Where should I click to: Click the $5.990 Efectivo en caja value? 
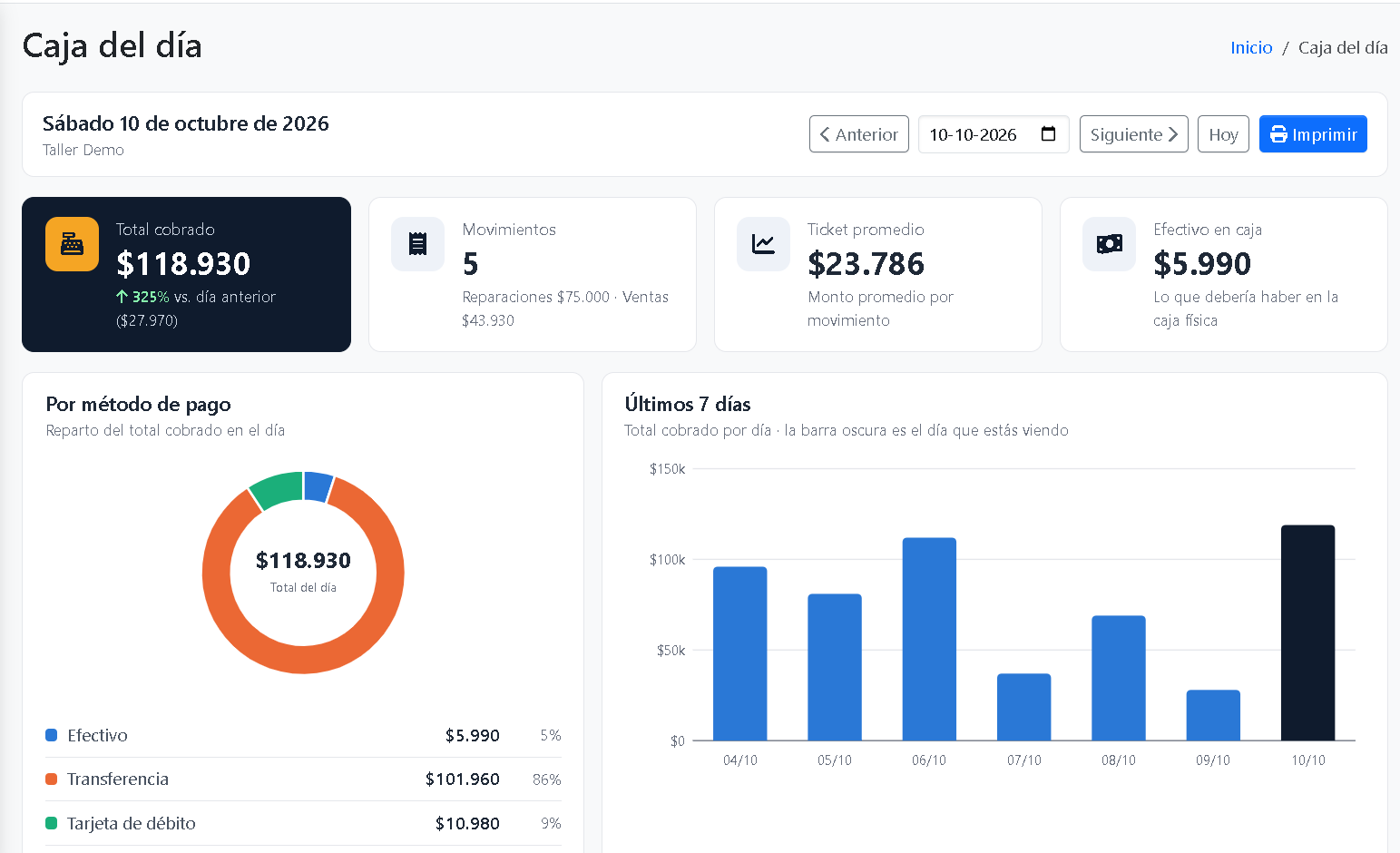tap(1202, 264)
